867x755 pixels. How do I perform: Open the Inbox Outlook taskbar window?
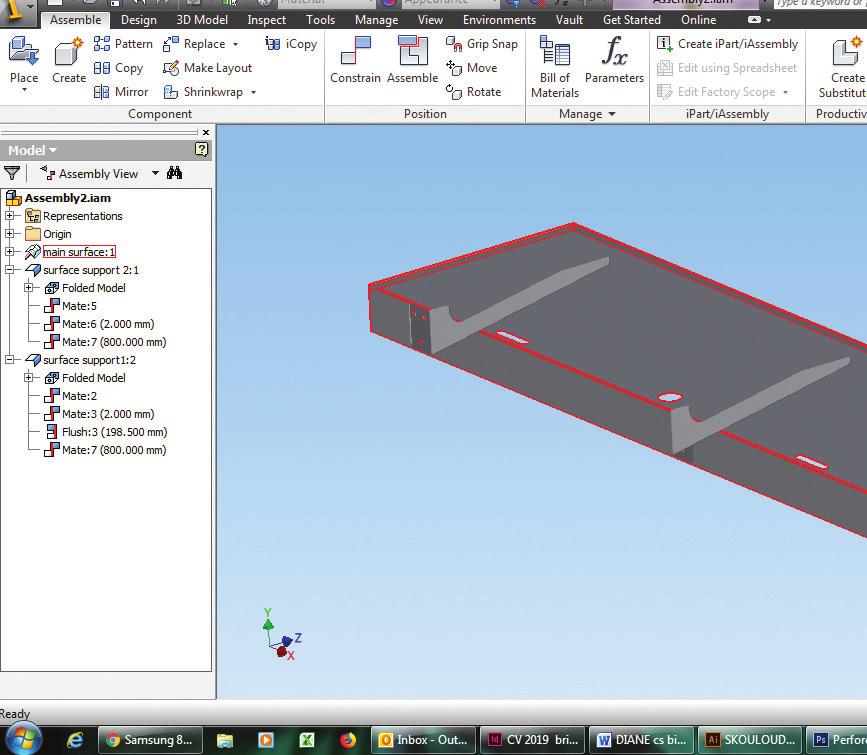click(x=423, y=740)
